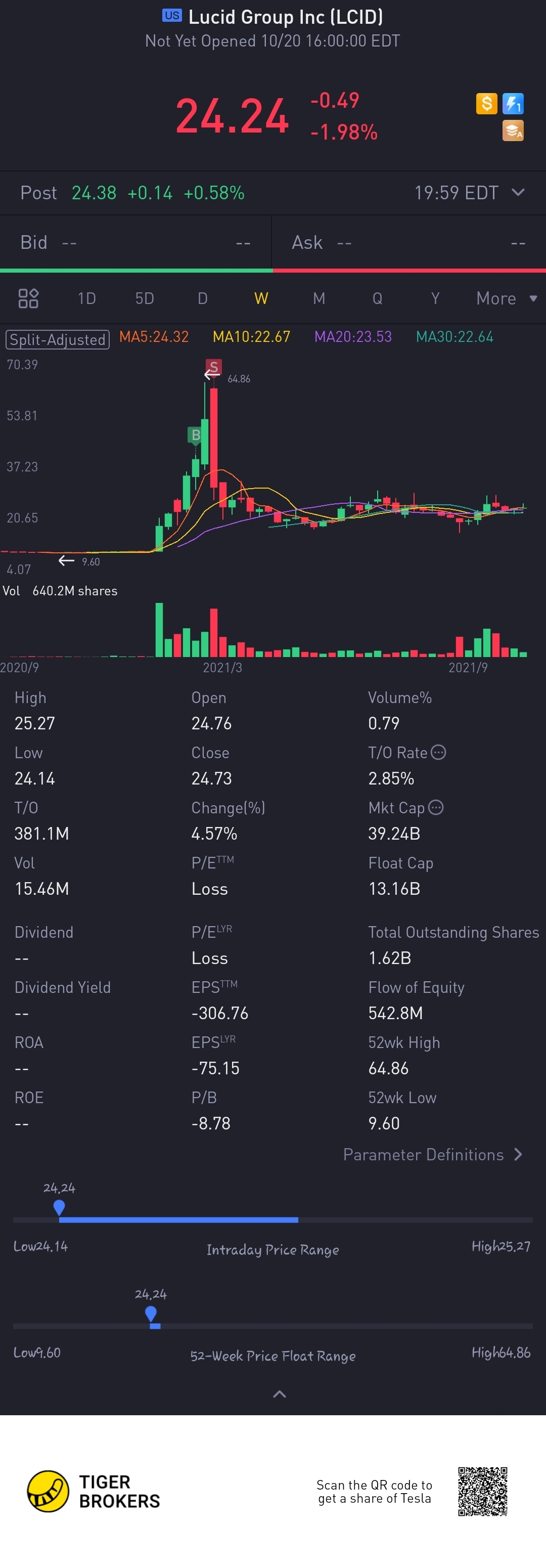
Task: Click the Mkt Cap info icon
Action: [436, 807]
